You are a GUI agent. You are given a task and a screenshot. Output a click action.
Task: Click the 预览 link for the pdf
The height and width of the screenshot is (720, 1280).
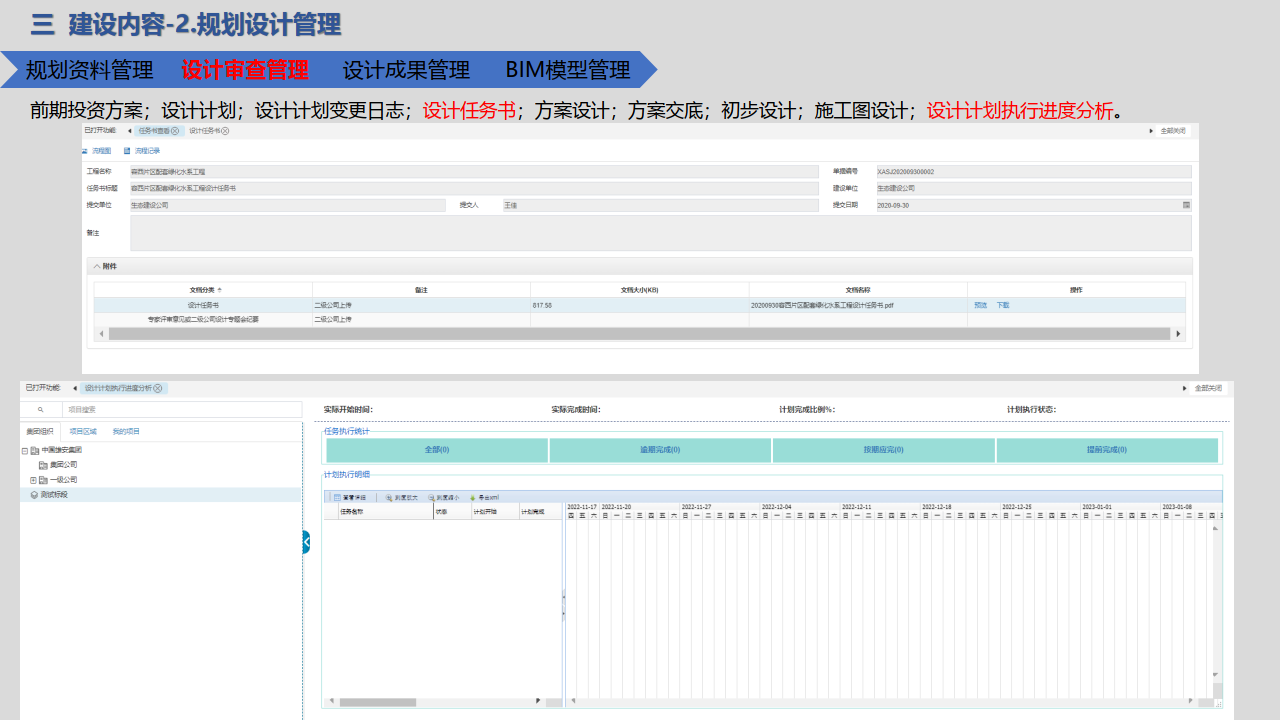pyautogui.click(x=980, y=305)
